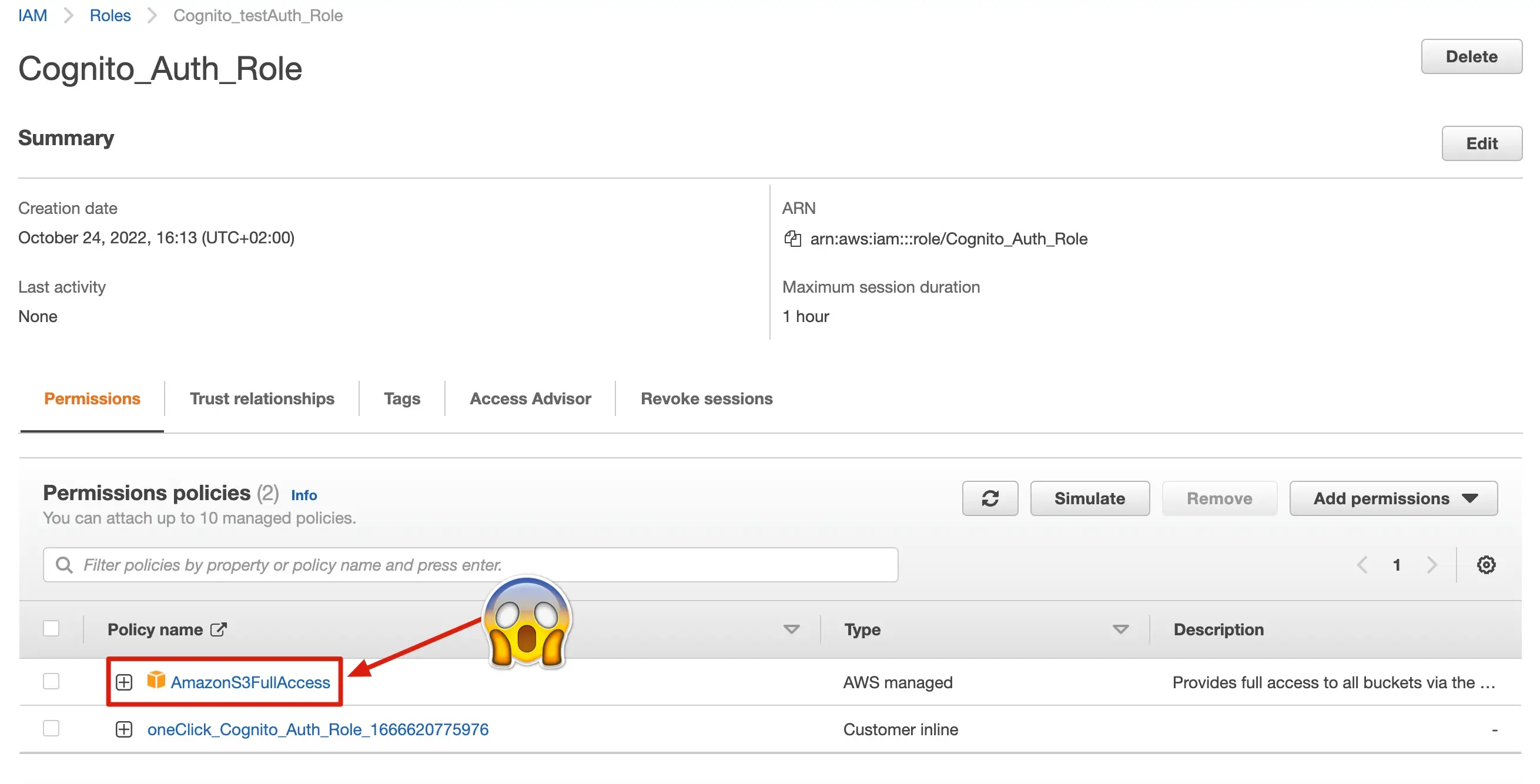Copy the role ARN using the copy icon
The image size is (1540, 784).
(x=793, y=239)
